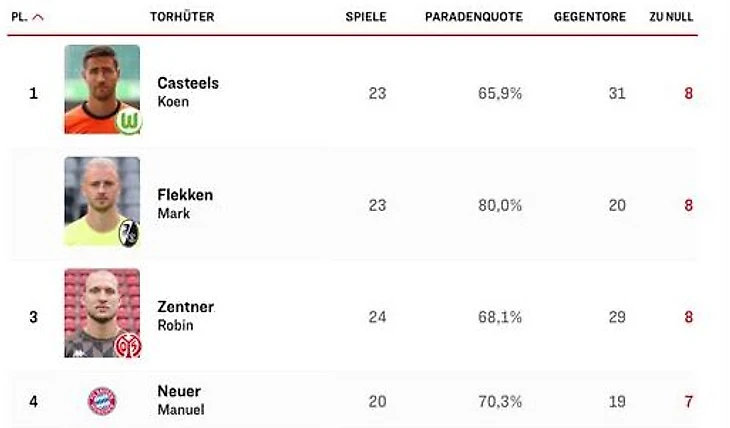The height and width of the screenshot is (428, 730).
Task: Click the SC Freiburg club logo badge
Action: (129, 233)
